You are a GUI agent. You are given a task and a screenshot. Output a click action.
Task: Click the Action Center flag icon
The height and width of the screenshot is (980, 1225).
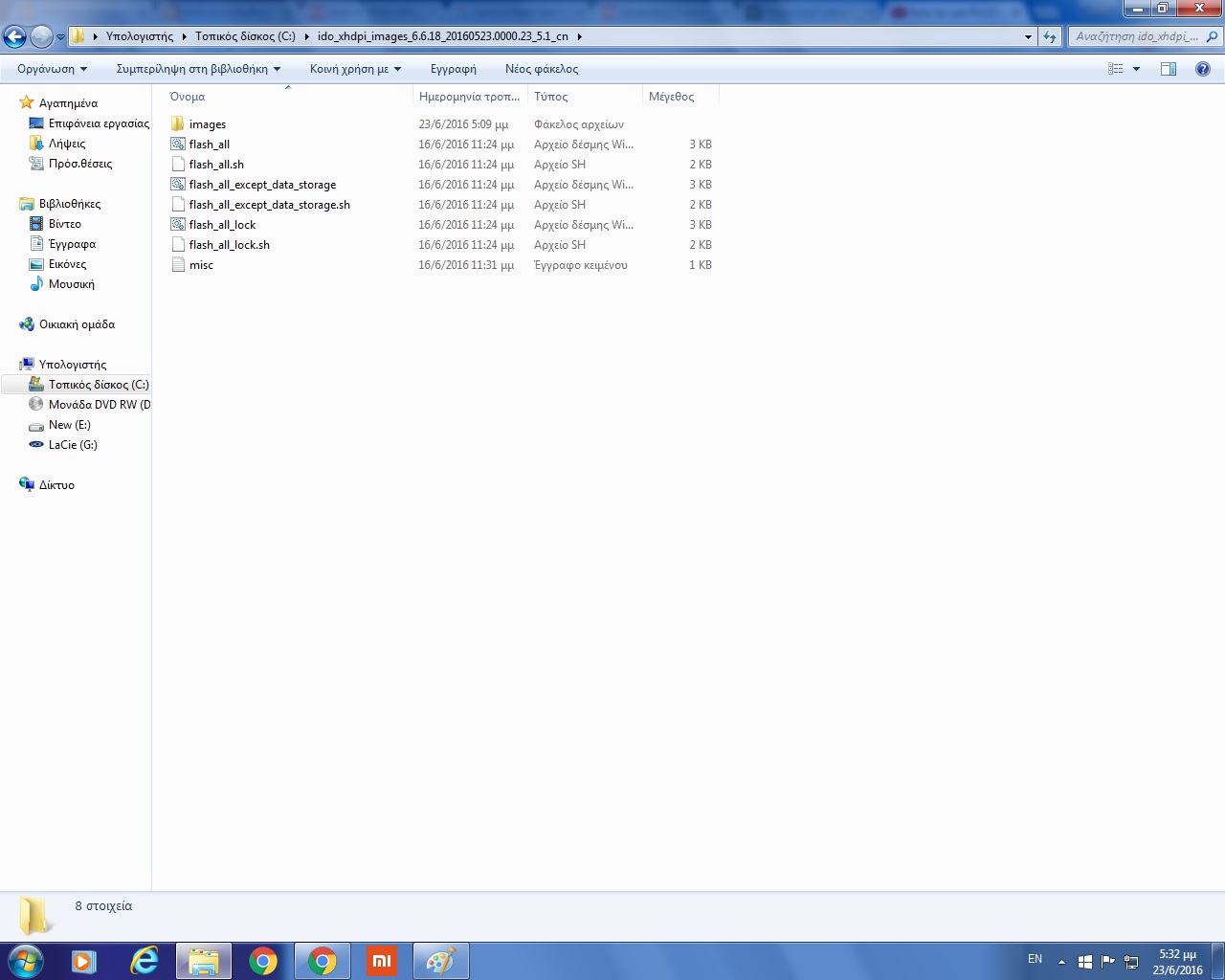tap(1107, 961)
